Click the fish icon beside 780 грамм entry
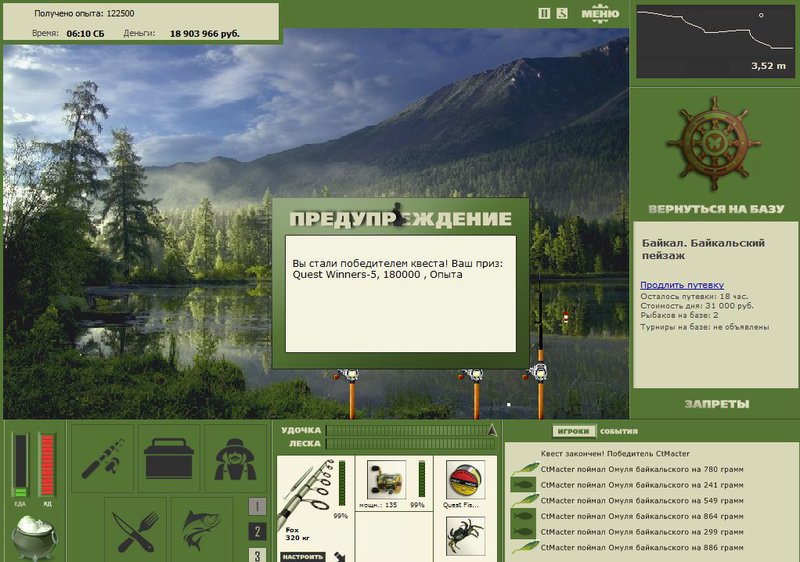This screenshot has width=800, height=562. click(524, 469)
